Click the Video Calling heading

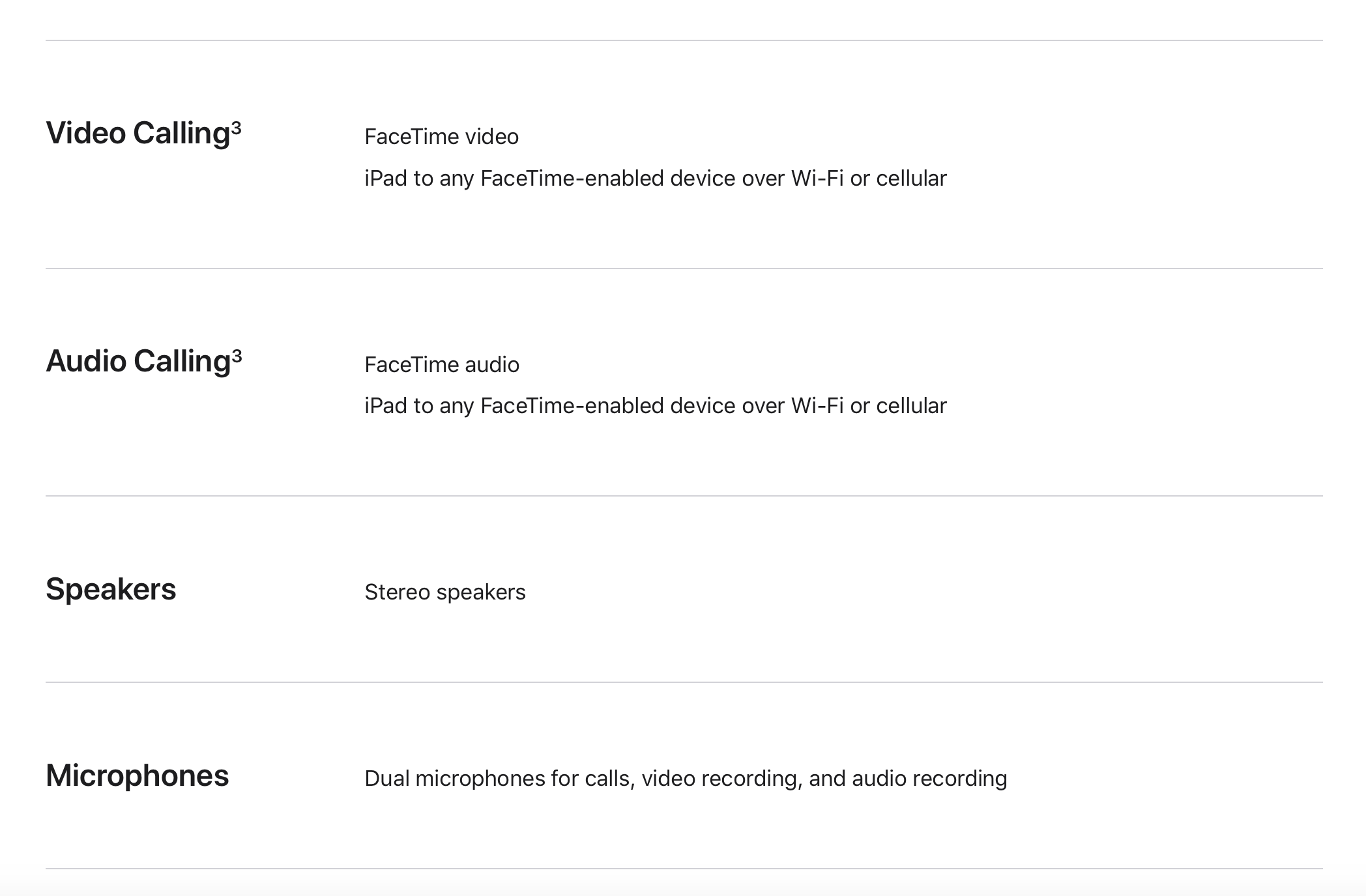coord(138,134)
